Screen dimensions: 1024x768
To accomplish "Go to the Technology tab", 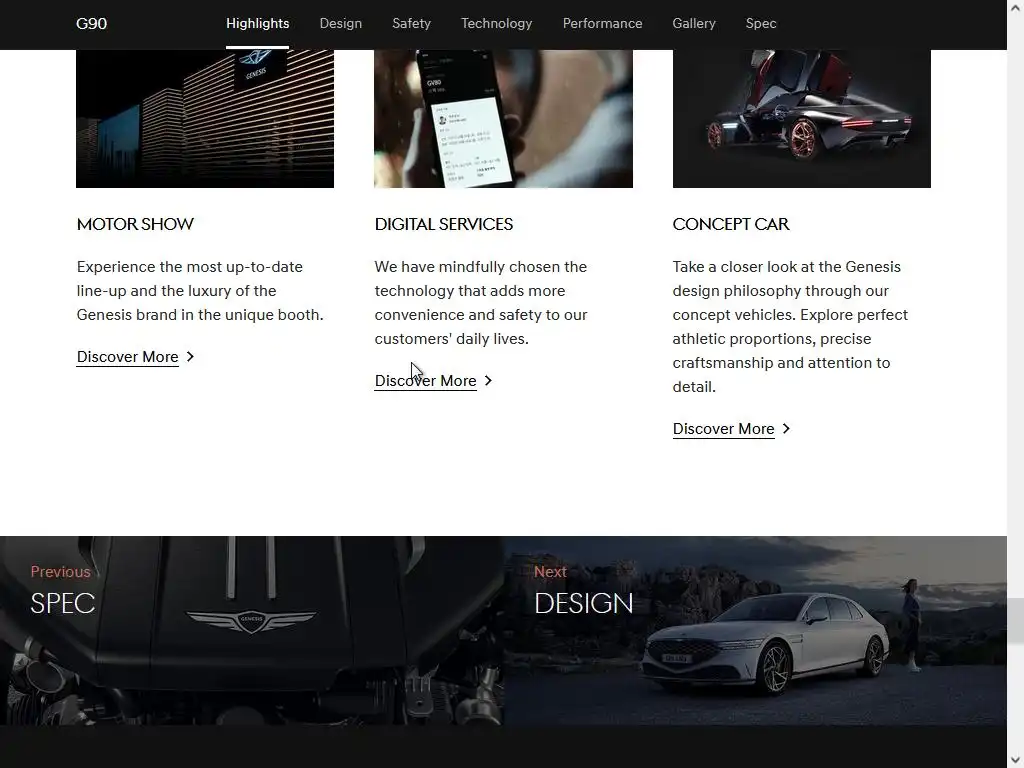I will tap(496, 24).
